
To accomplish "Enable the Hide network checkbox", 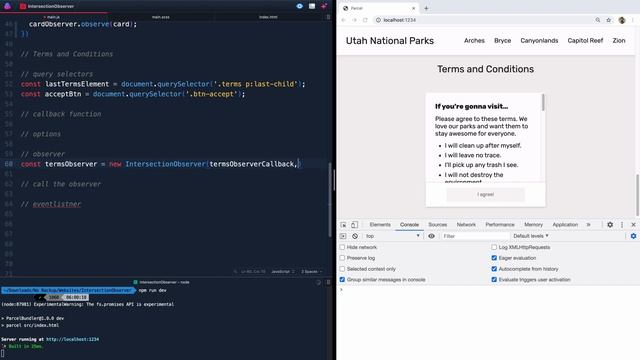I will (342, 247).
